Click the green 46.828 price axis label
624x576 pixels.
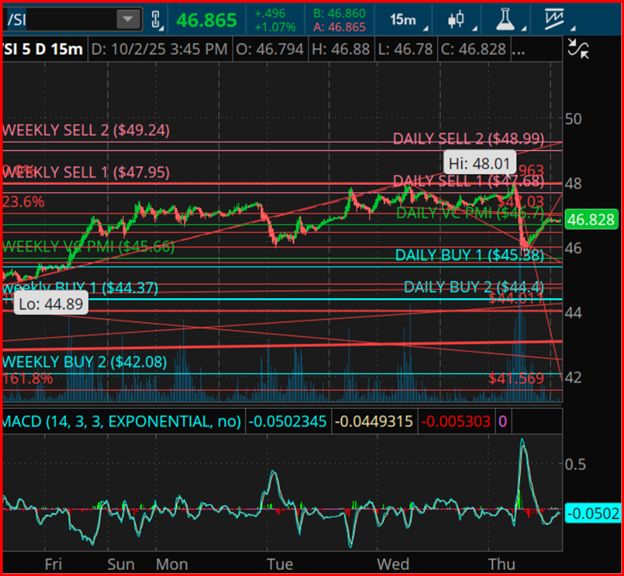point(594,220)
